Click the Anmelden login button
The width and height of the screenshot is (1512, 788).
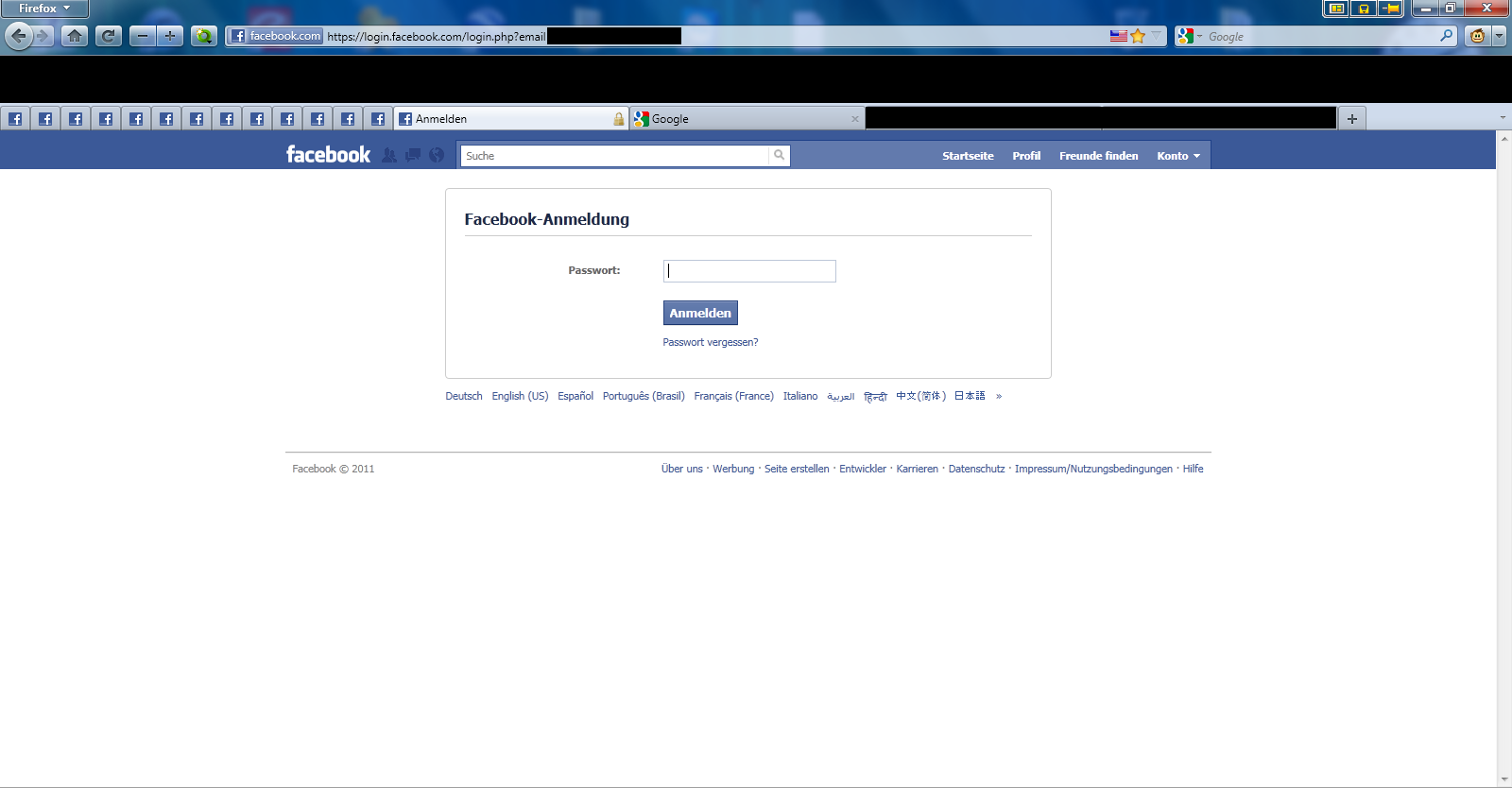pyautogui.click(x=700, y=313)
